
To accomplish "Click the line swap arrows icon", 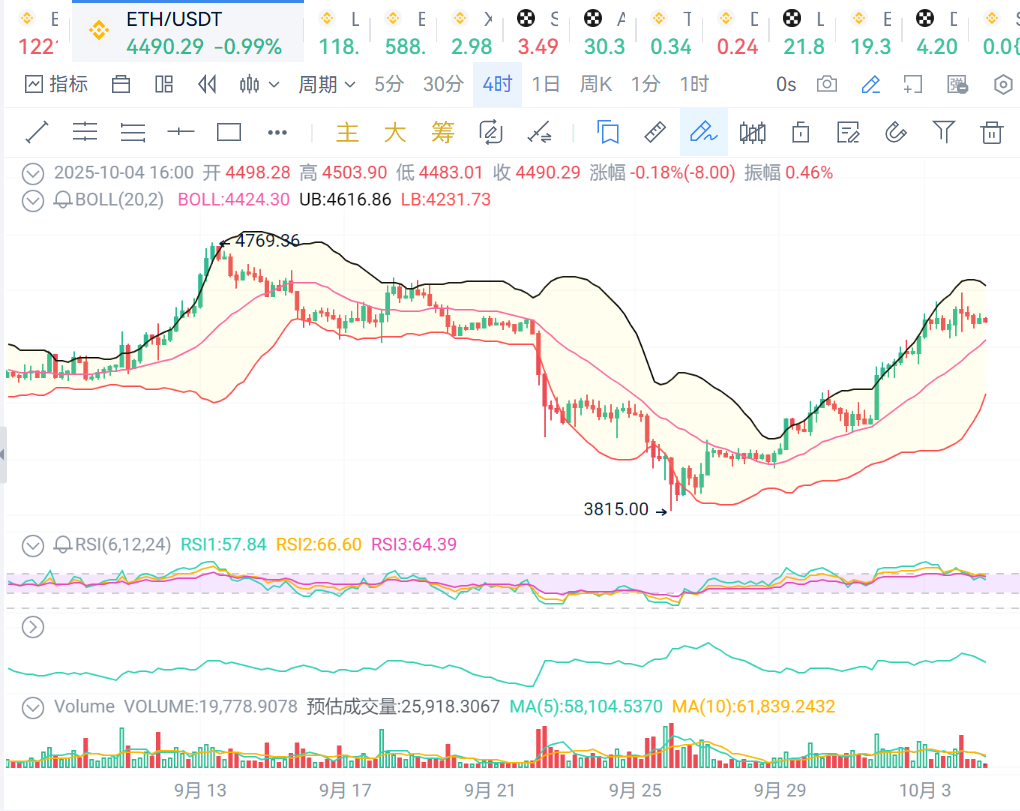I will 539,133.
